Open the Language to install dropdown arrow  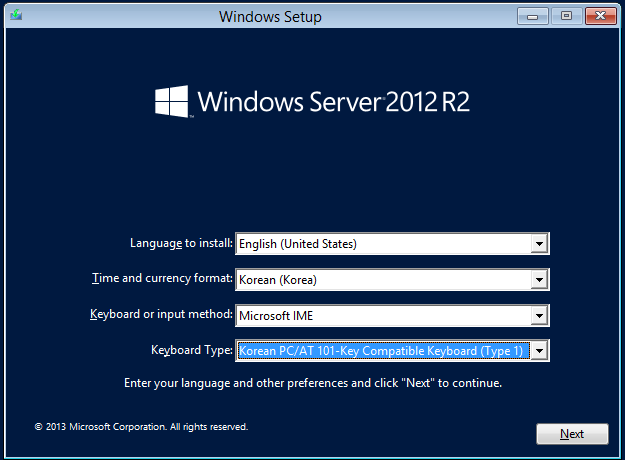click(x=539, y=244)
